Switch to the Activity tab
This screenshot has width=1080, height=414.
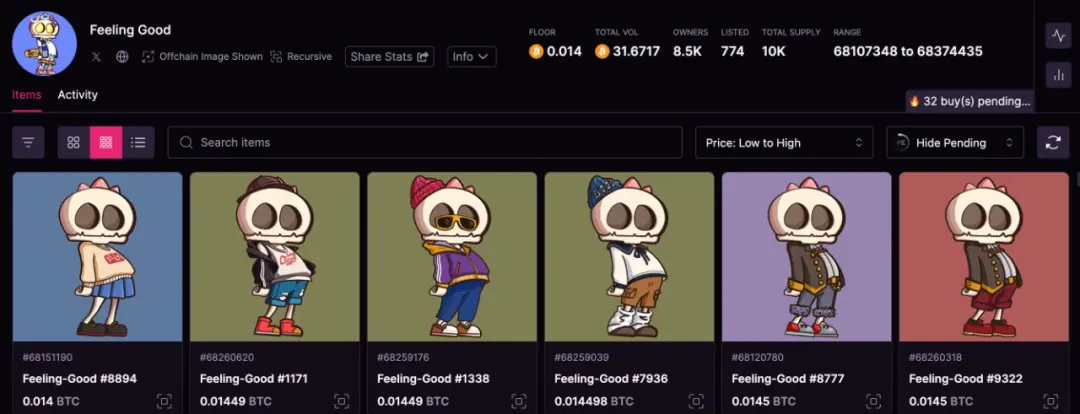(x=78, y=95)
